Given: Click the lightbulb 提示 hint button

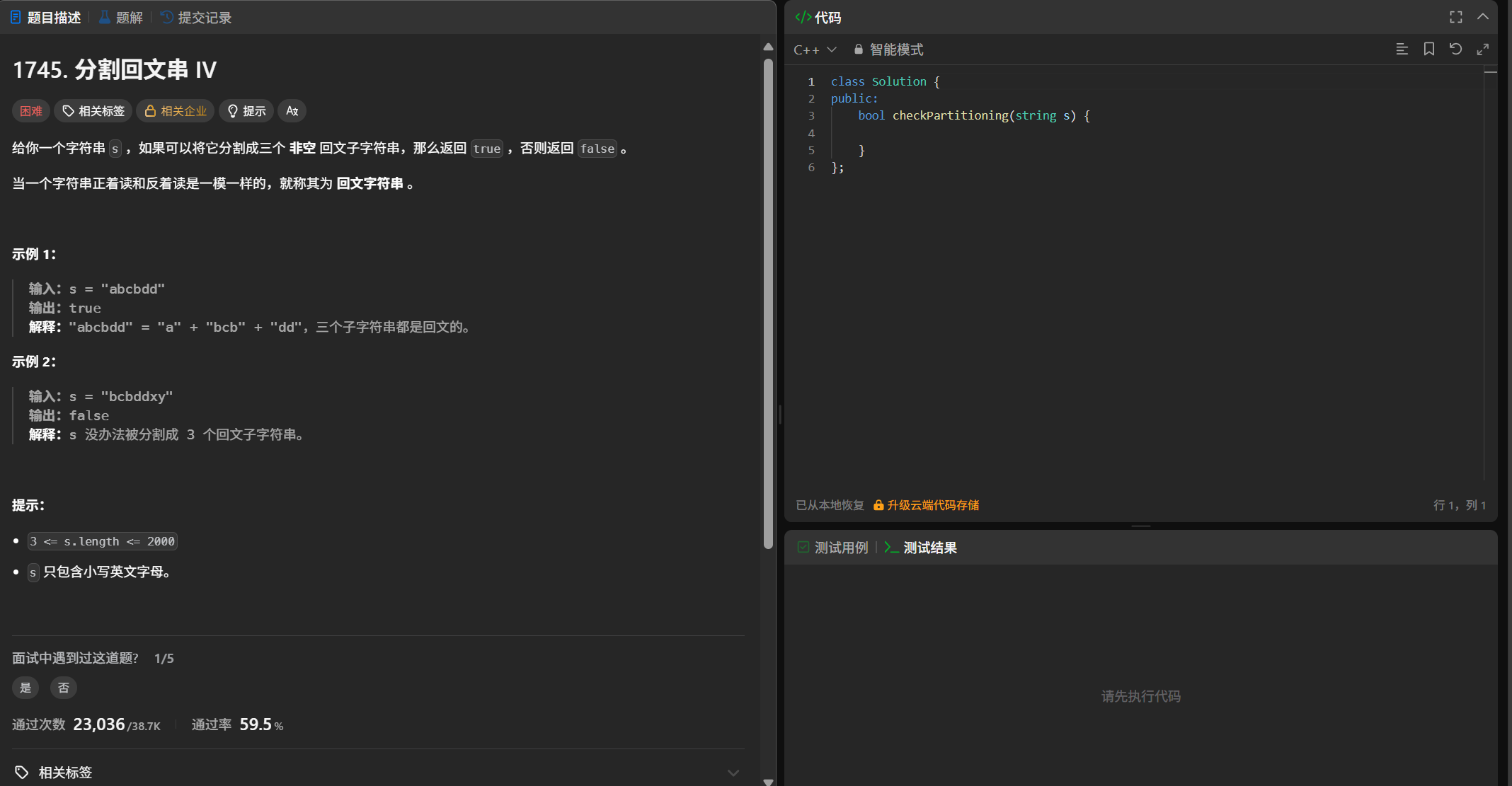Looking at the screenshot, I should (246, 111).
